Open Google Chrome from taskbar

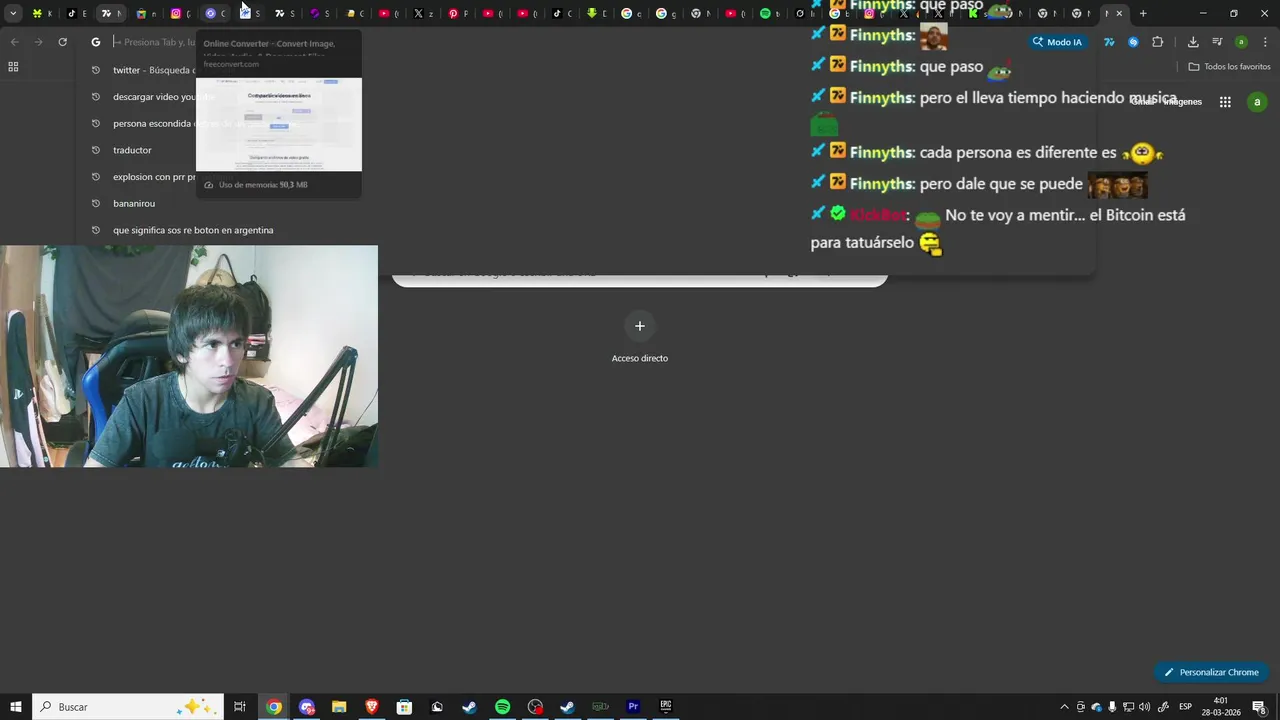[274, 707]
